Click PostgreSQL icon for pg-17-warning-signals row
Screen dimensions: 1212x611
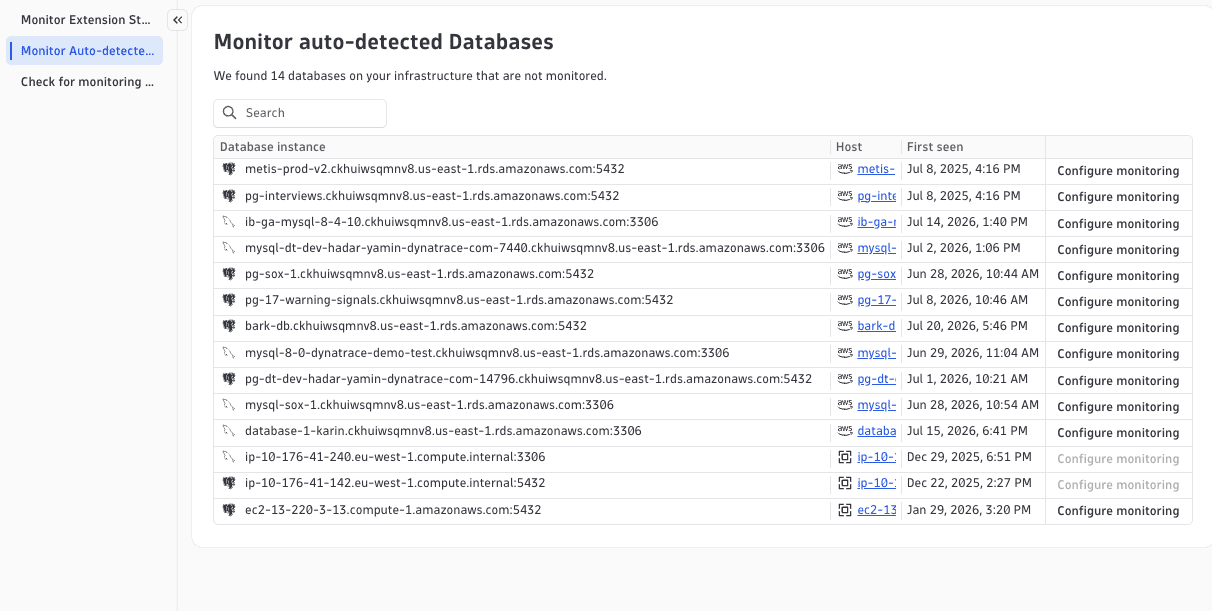pos(229,300)
